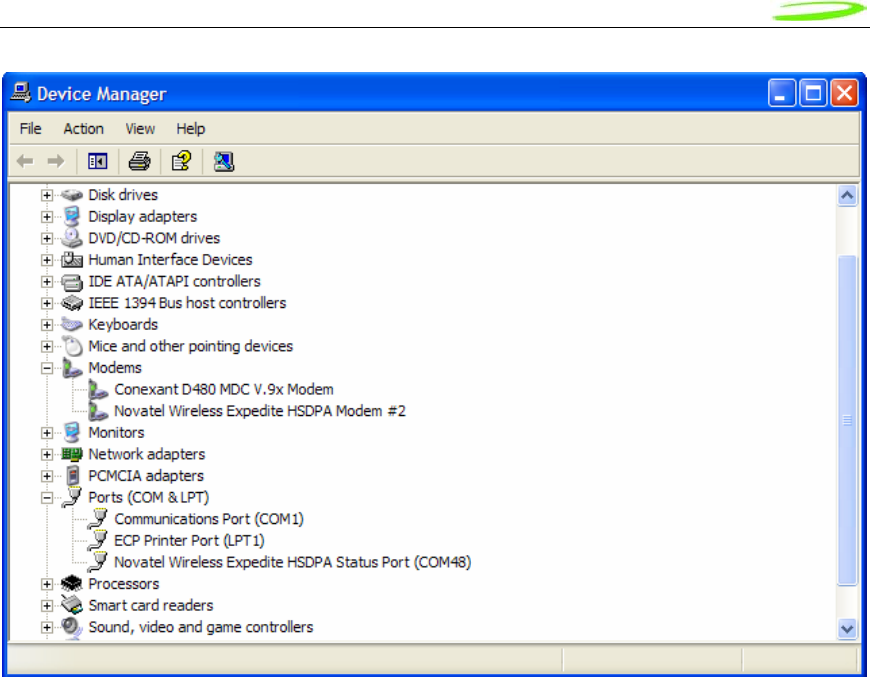
Task: Click the scrollbar up arrow
Action: pyautogui.click(x=847, y=195)
